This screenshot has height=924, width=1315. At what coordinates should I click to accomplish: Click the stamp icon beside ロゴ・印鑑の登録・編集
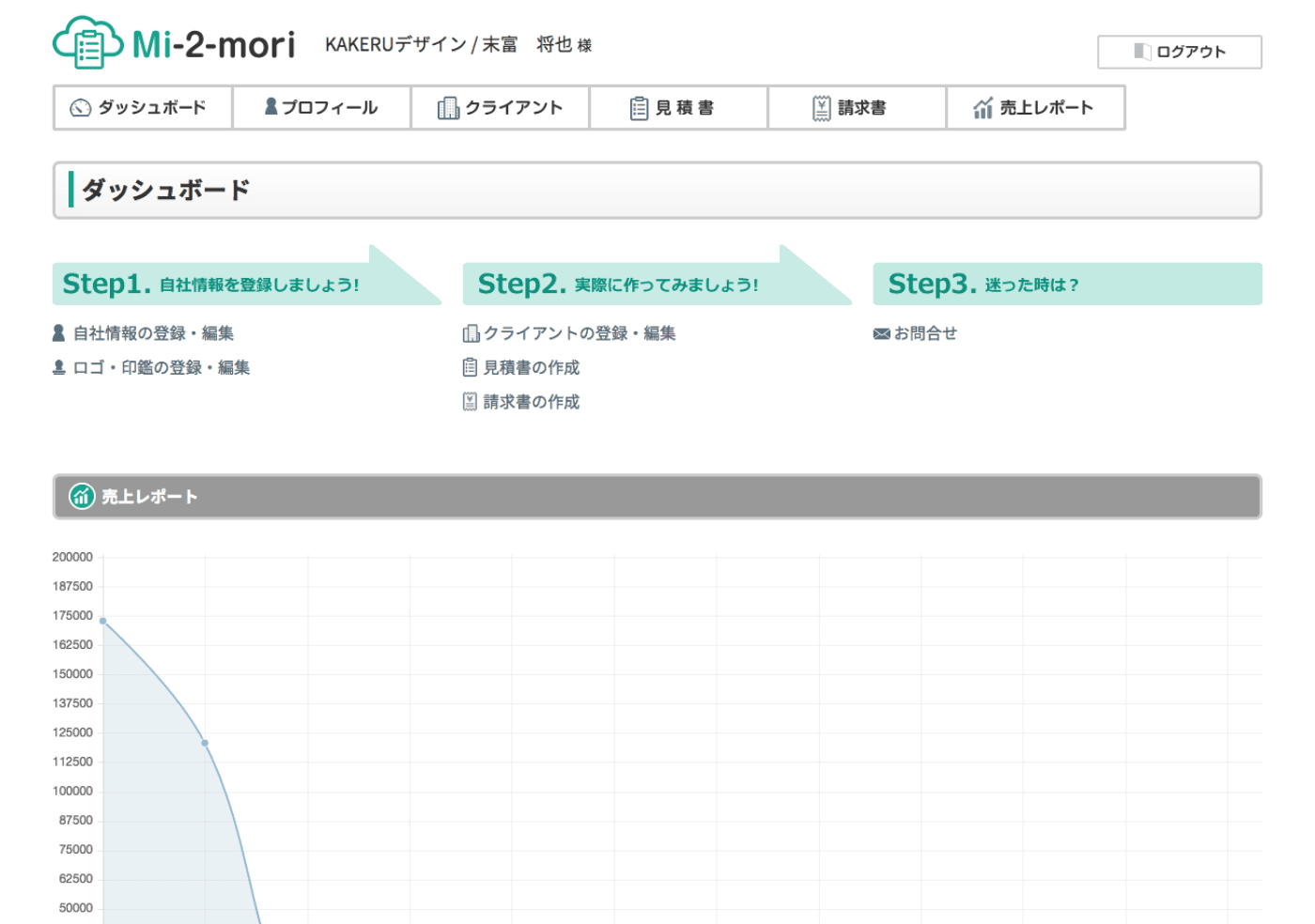(59, 367)
